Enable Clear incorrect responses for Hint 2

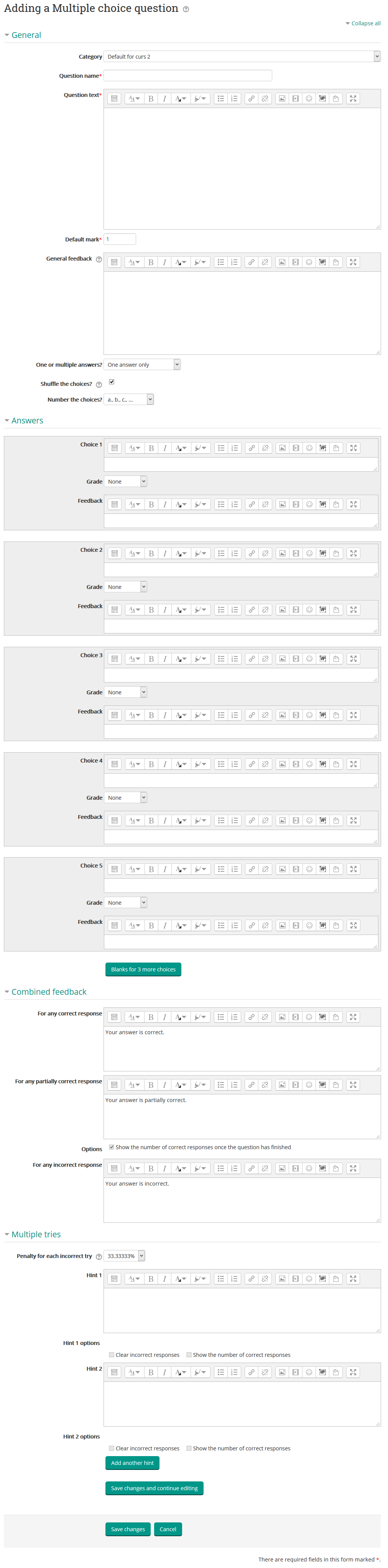(112, 1448)
